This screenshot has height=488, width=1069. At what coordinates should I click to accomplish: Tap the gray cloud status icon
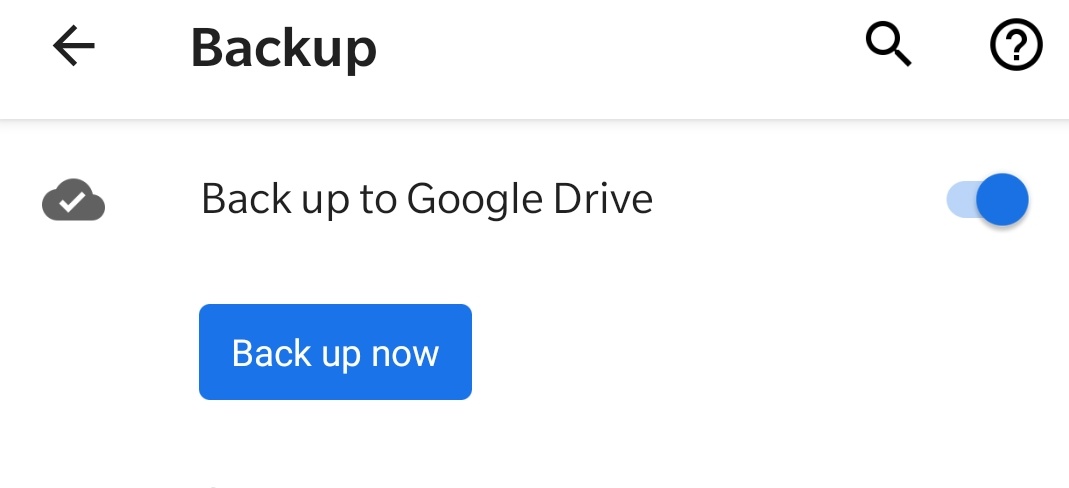pyautogui.click(x=74, y=200)
